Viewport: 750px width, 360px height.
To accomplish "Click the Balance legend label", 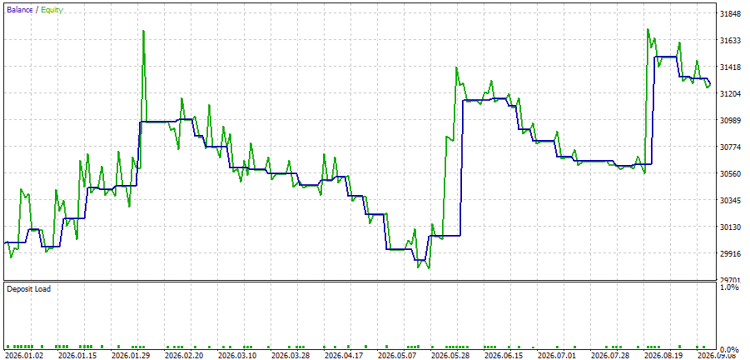I will pyautogui.click(x=19, y=10).
